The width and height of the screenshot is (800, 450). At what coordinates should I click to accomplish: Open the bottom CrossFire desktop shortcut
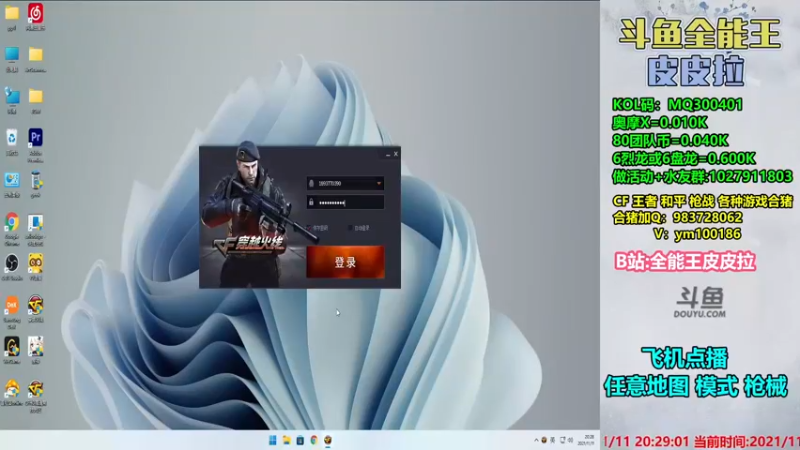35,389
